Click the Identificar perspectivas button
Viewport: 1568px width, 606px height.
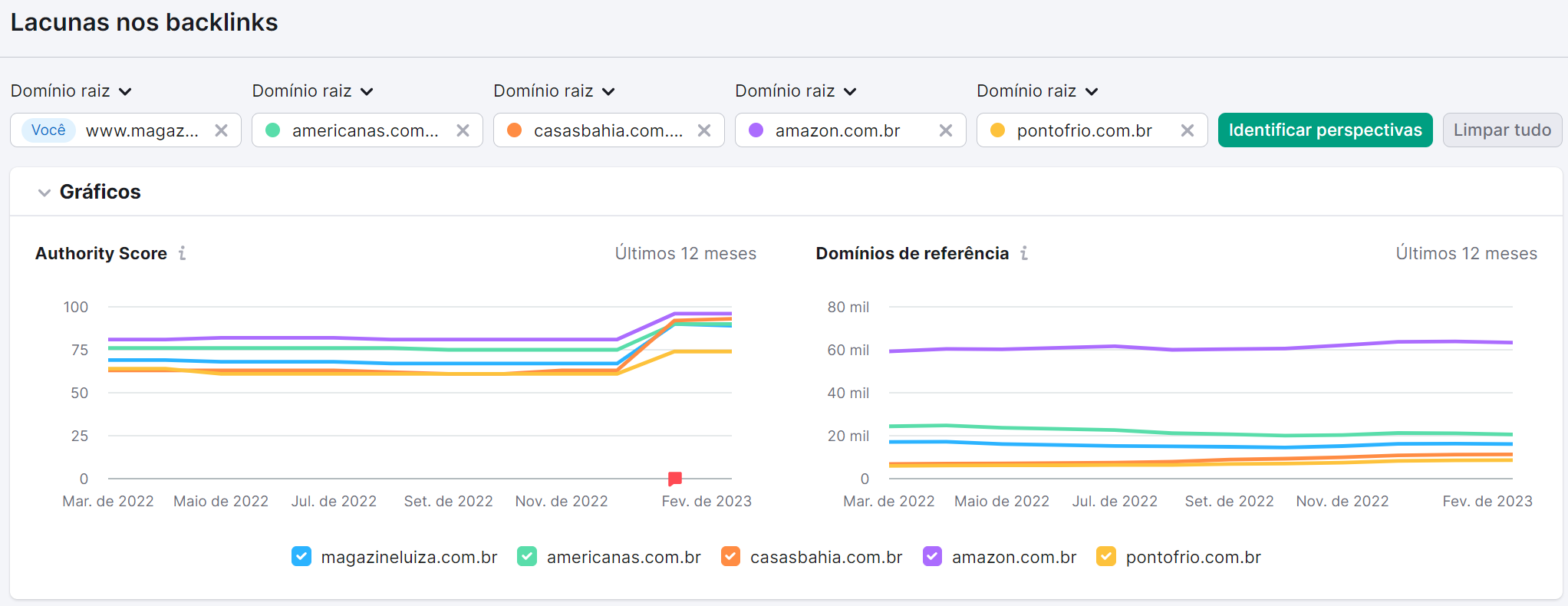tap(1325, 130)
